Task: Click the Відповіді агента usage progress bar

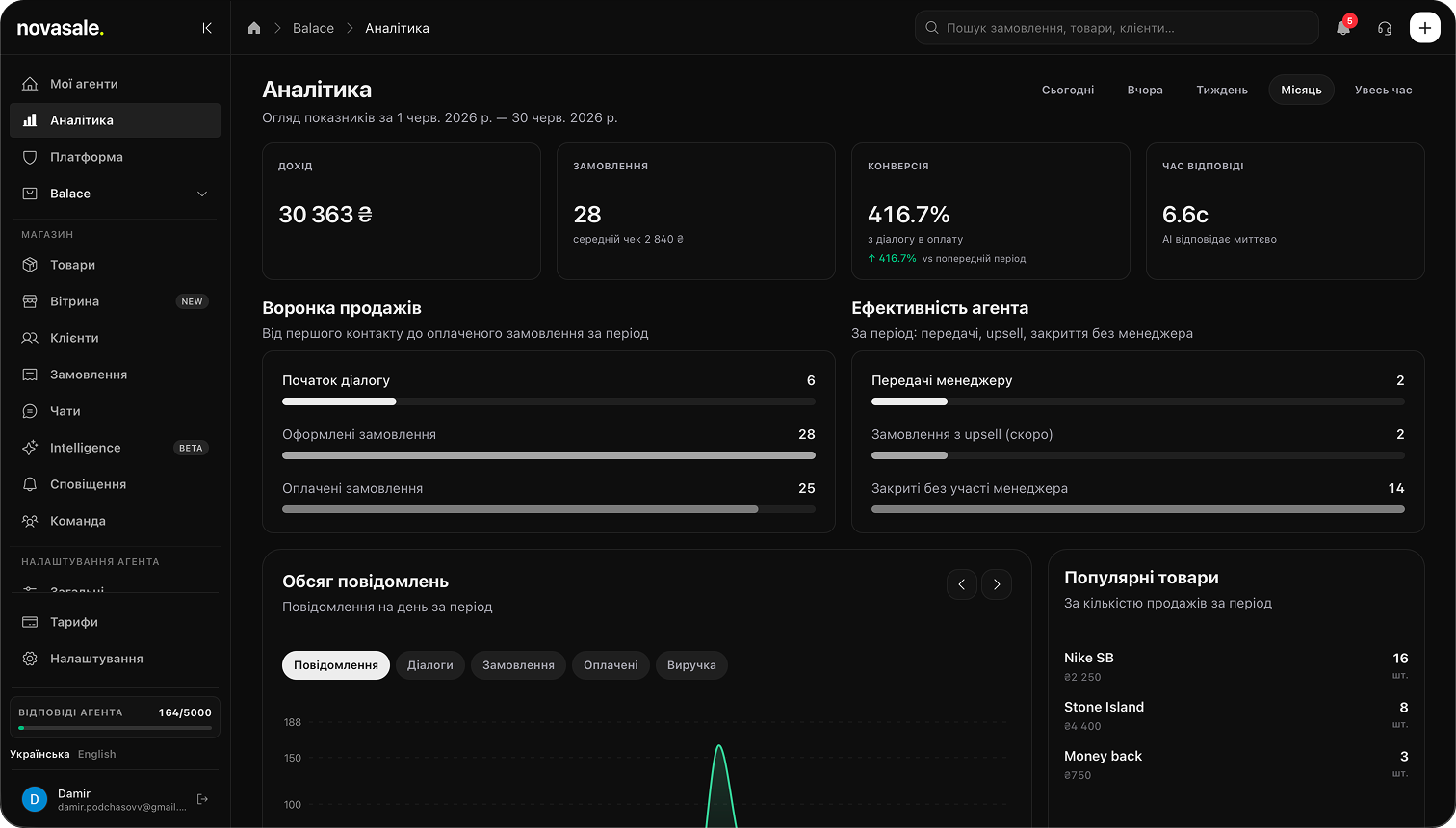Action: 115,728
